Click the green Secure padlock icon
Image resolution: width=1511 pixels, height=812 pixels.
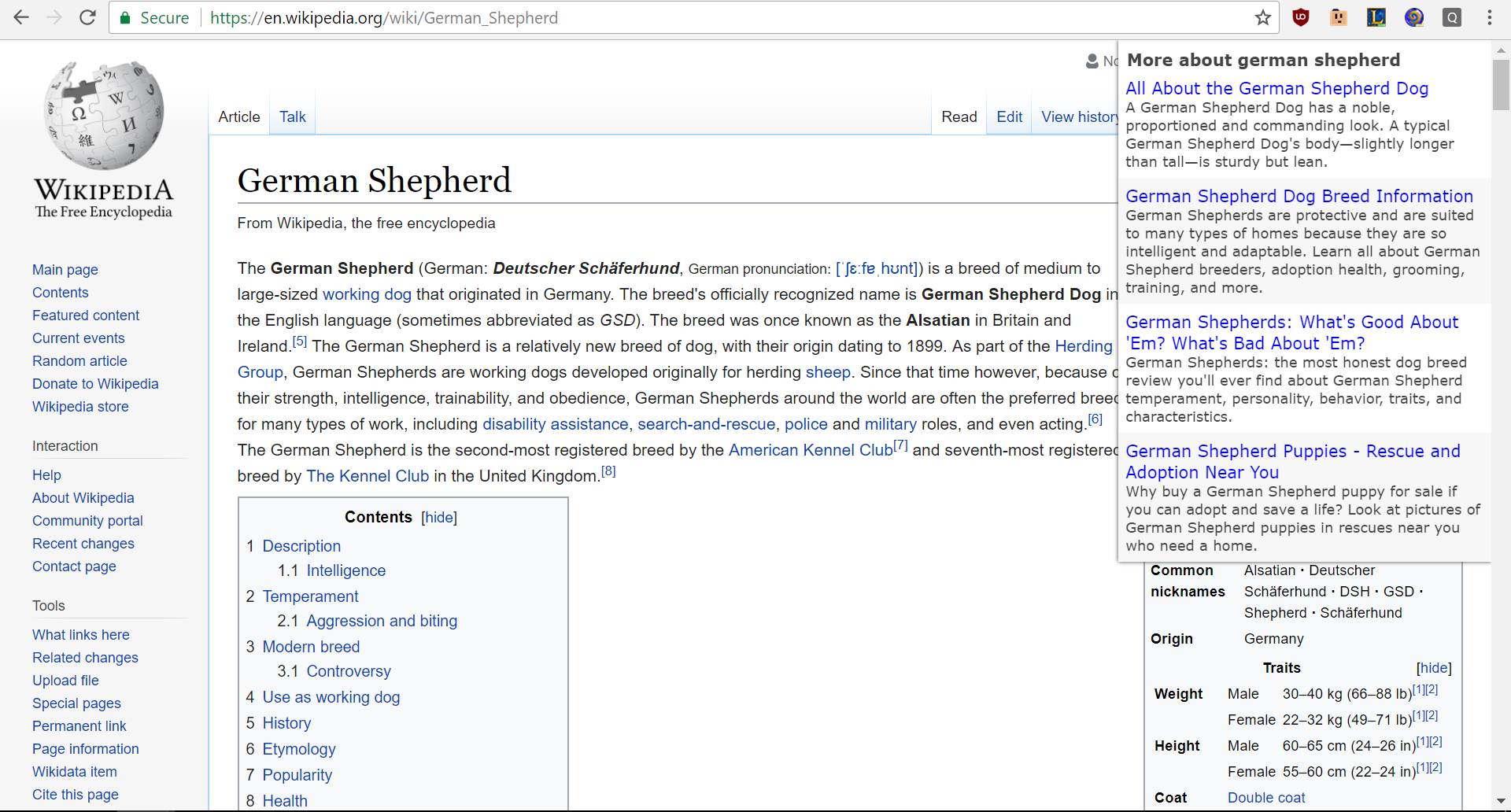tap(124, 18)
